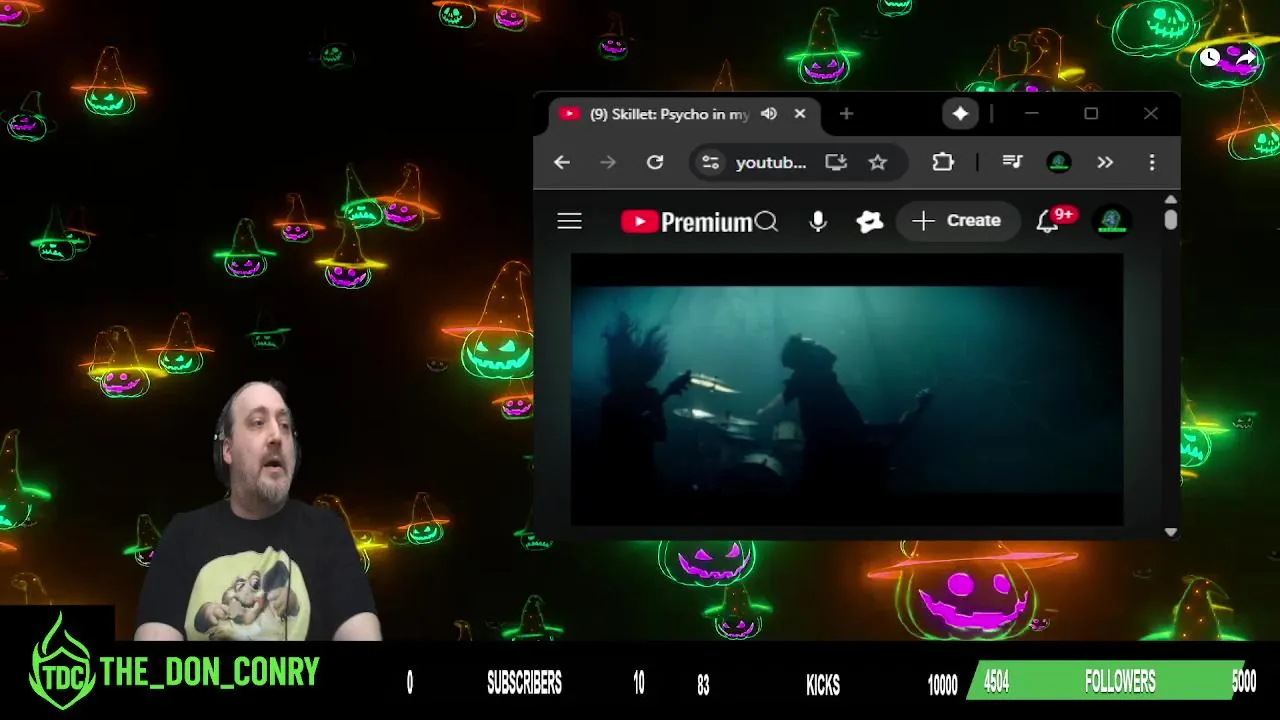
Task: Click the page scrollbar thumb
Action: pos(1170,220)
